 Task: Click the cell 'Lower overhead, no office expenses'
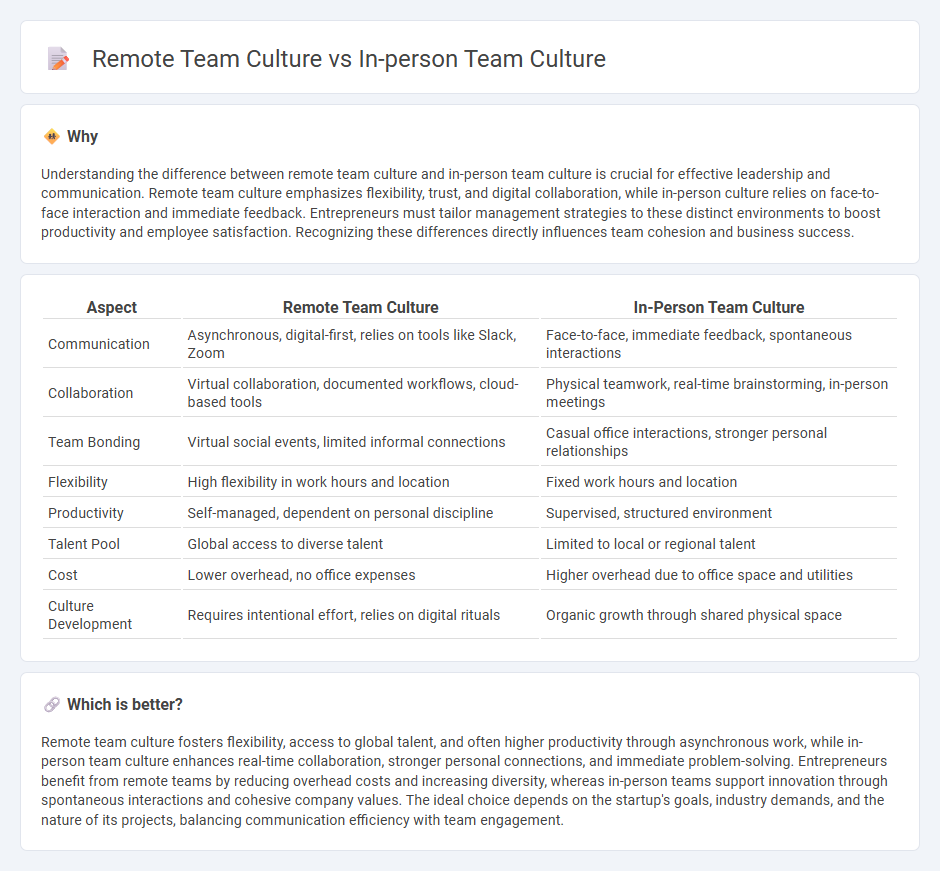[360, 575]
